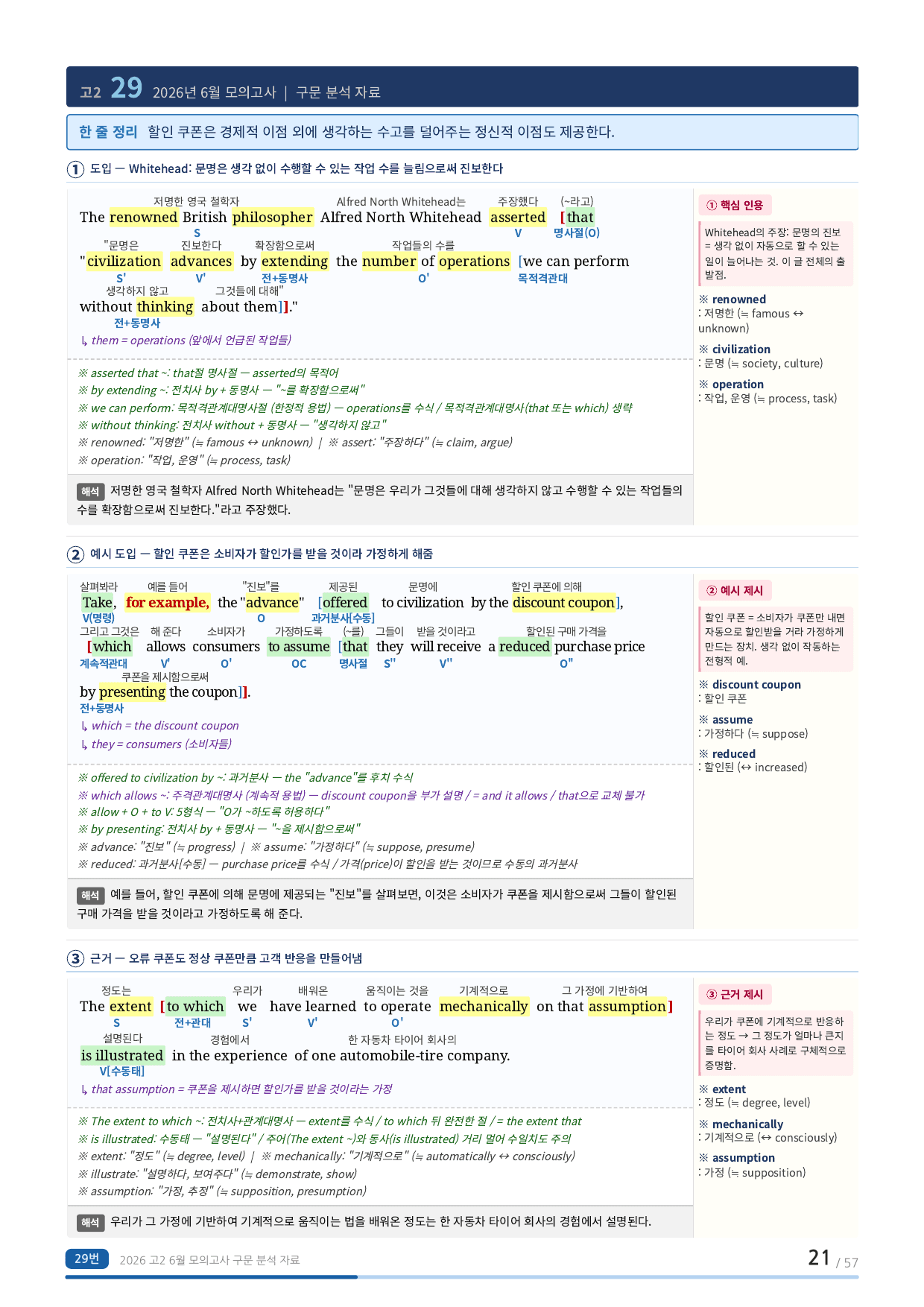This screenshot has height=1307, width=924.
Task: Click the sidebar entry "※ discount coupon"
Action: tap(750, 684)
